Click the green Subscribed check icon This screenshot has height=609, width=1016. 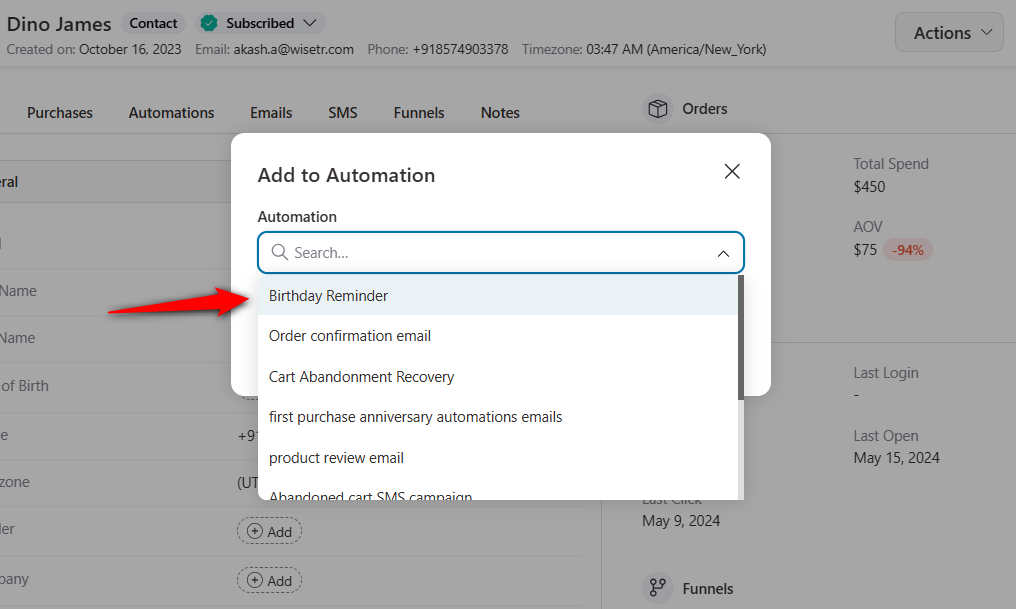click(x=209, y=23)
